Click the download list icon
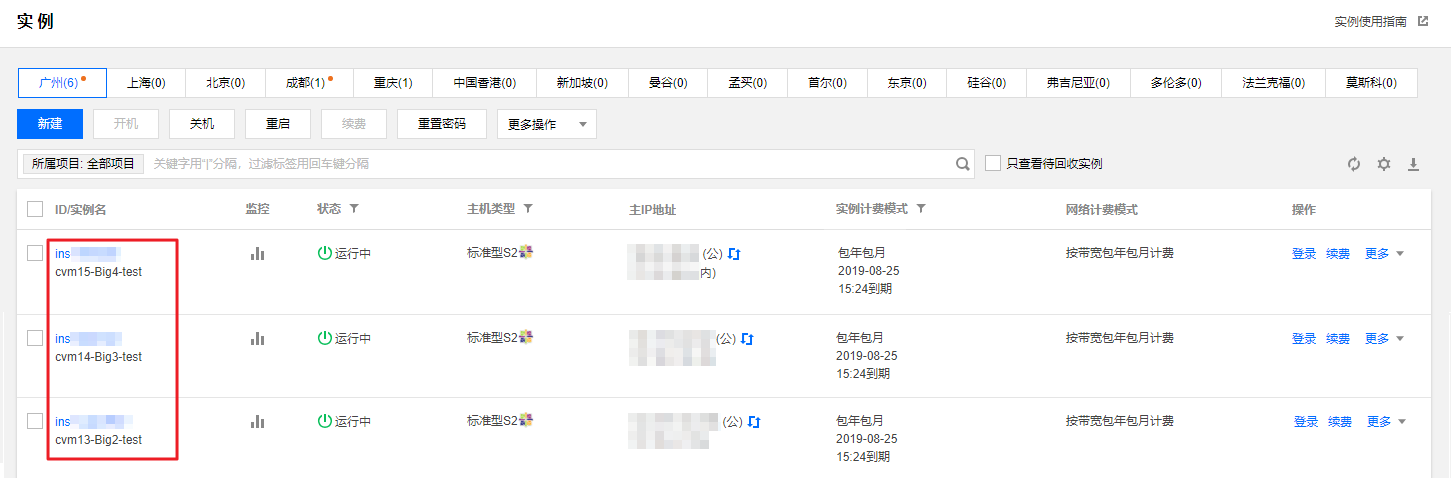This screenshot has height=478, width=1451. point(1414,164)
